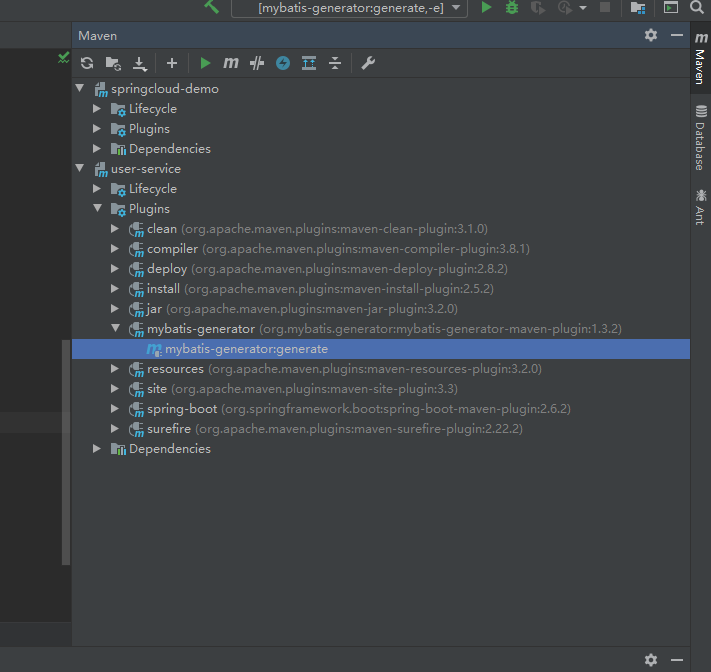Viewport: 711px width, 672px height.
Task: Expand the site plugin node
Action: (x=115, y=389)
